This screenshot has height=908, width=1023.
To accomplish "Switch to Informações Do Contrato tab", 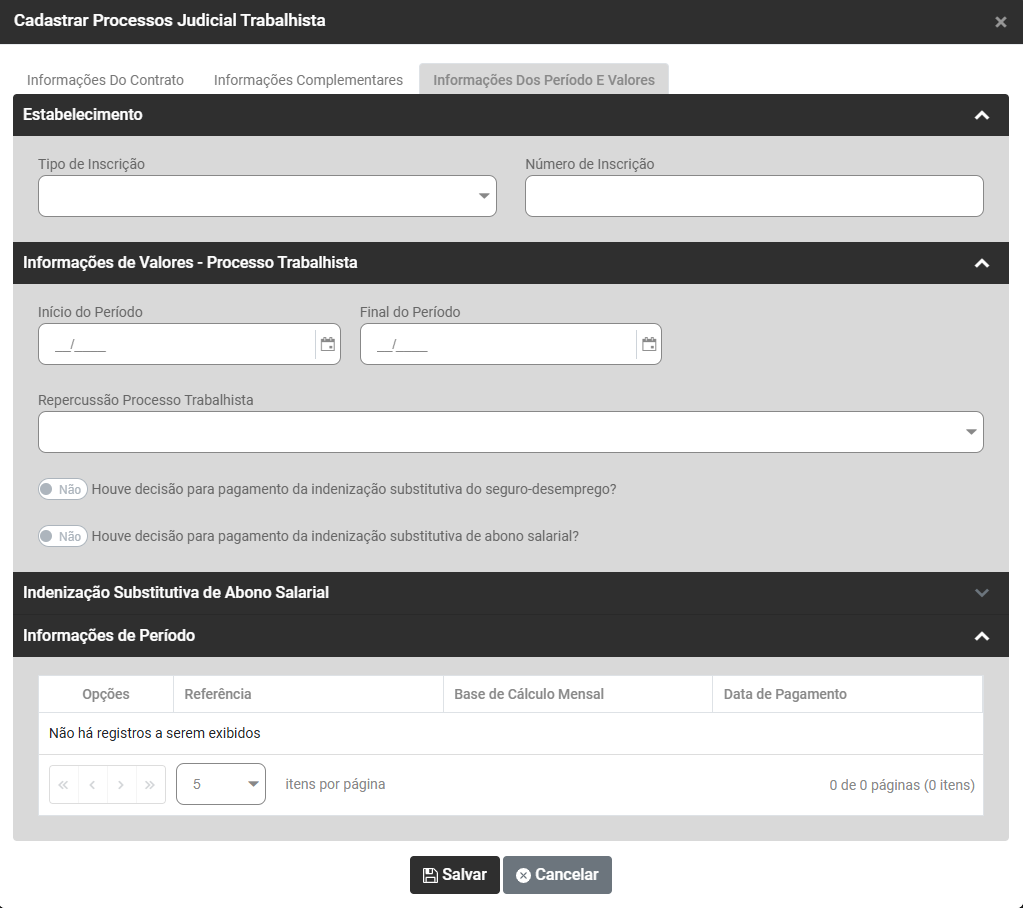I will click(x=105, y=80).
